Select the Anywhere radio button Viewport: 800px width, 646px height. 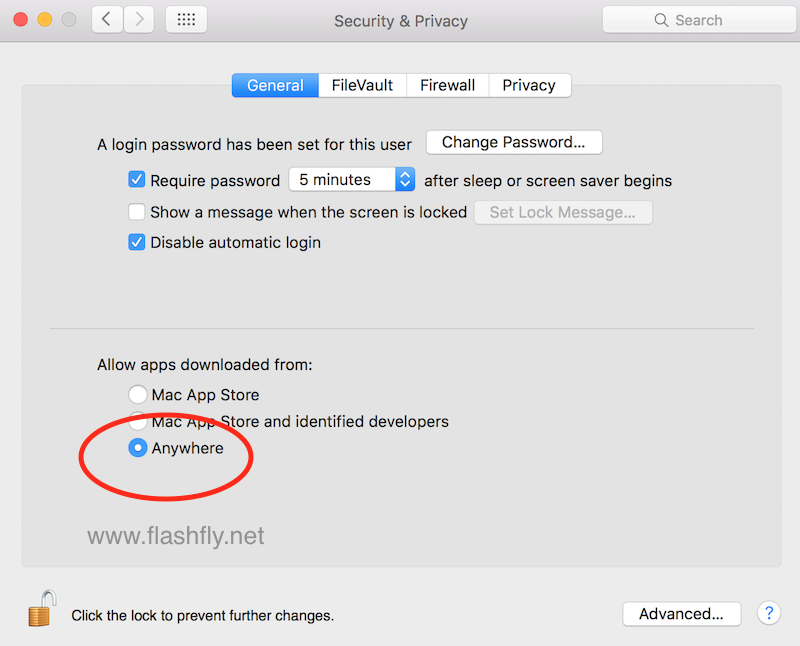[138, 448]
